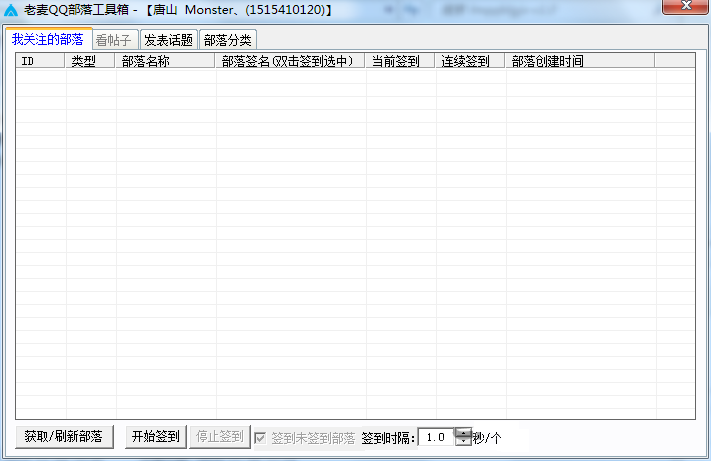Click the 部落名称 column header
Image resolution: width=711 pixels, height=461 pixels.
(x=165, y=61)
